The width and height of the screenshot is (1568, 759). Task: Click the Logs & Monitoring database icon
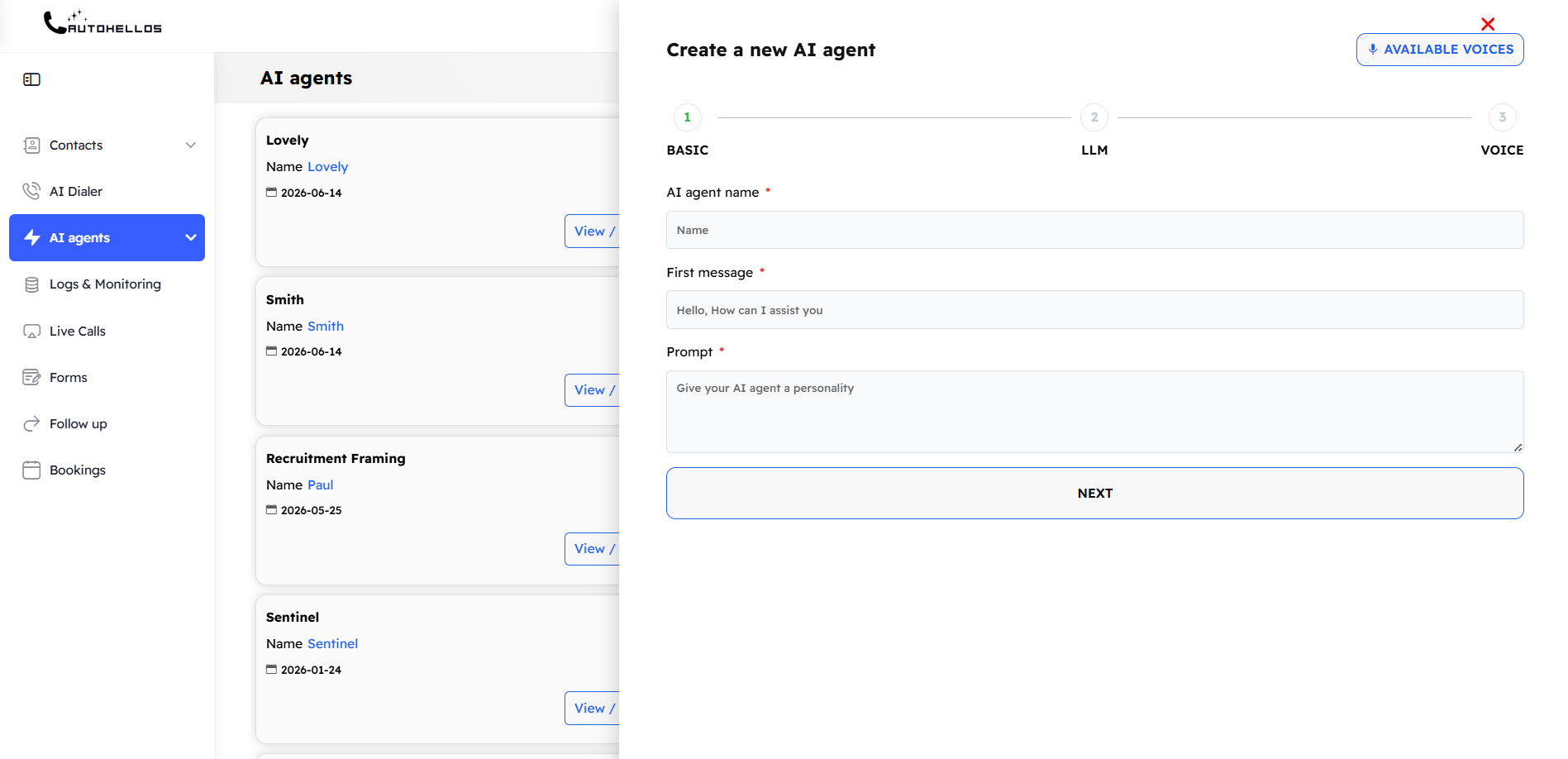[31, 284]
